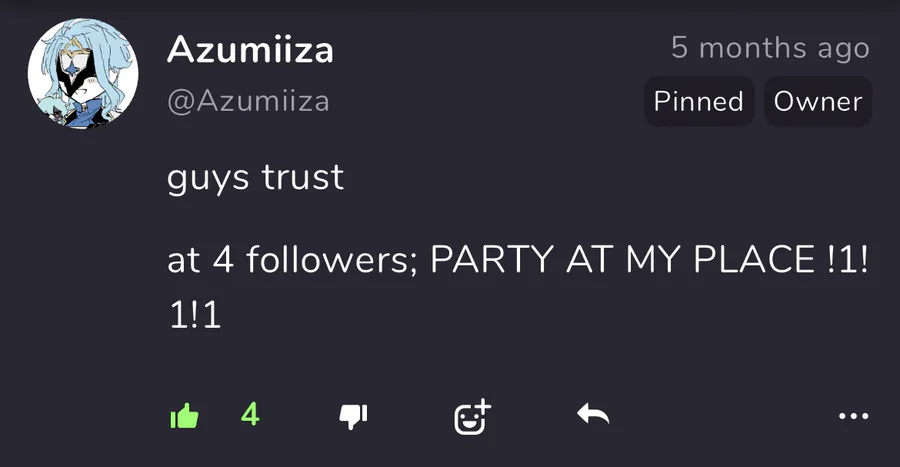
Task: Click the Azumiiza display name
Action: tap(250, 49)
